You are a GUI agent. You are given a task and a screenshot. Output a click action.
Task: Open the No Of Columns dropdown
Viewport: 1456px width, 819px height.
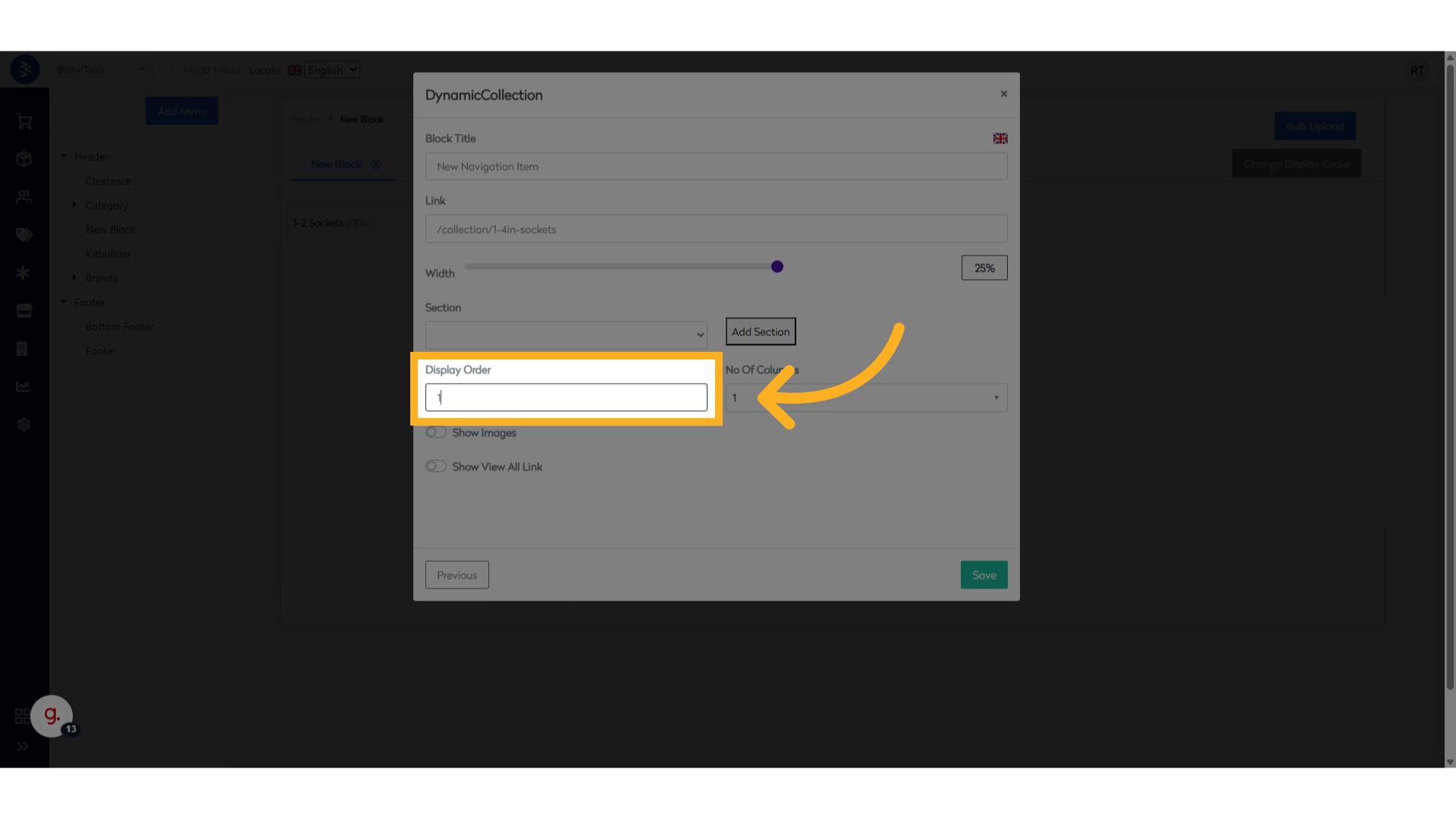pos(866,398)
